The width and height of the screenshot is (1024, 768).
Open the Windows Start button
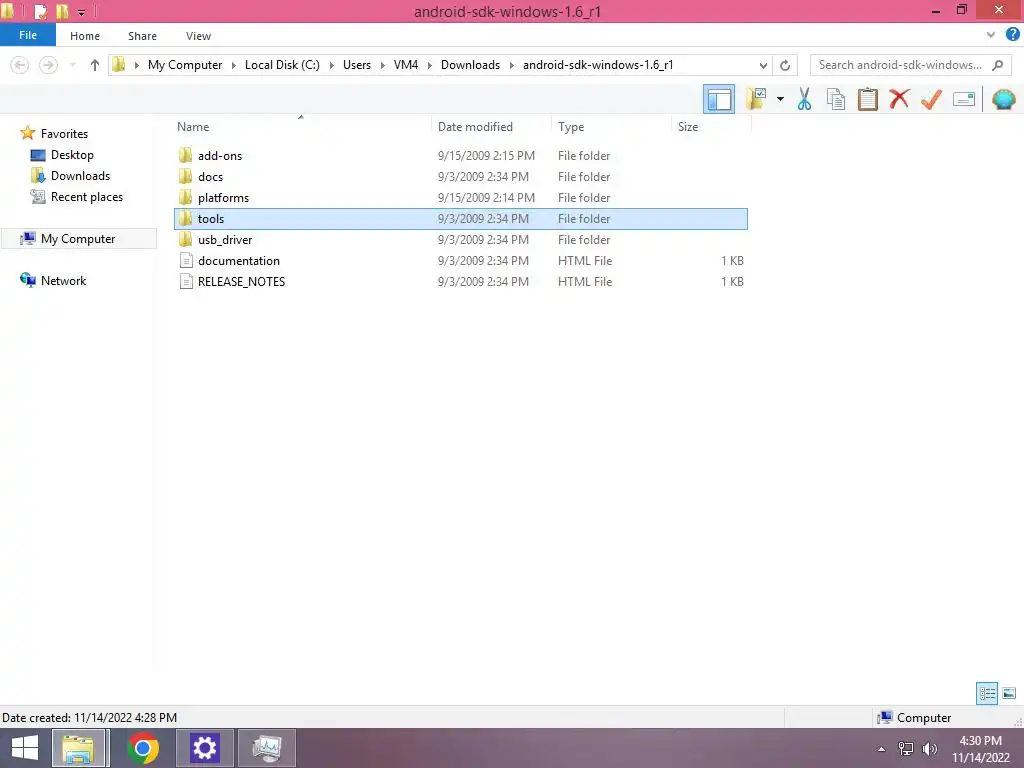(25, 748)
